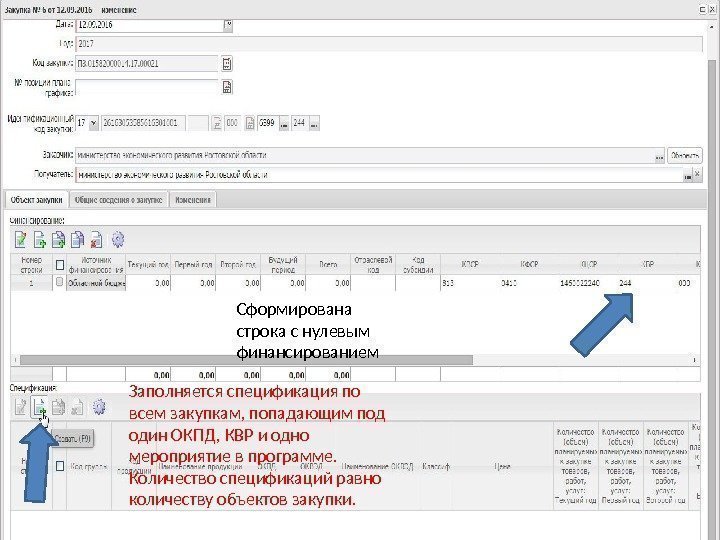Click the horizontal scrollbar of Финансирование grid
Screen dimensions: 720x540
tap(246, 360)
